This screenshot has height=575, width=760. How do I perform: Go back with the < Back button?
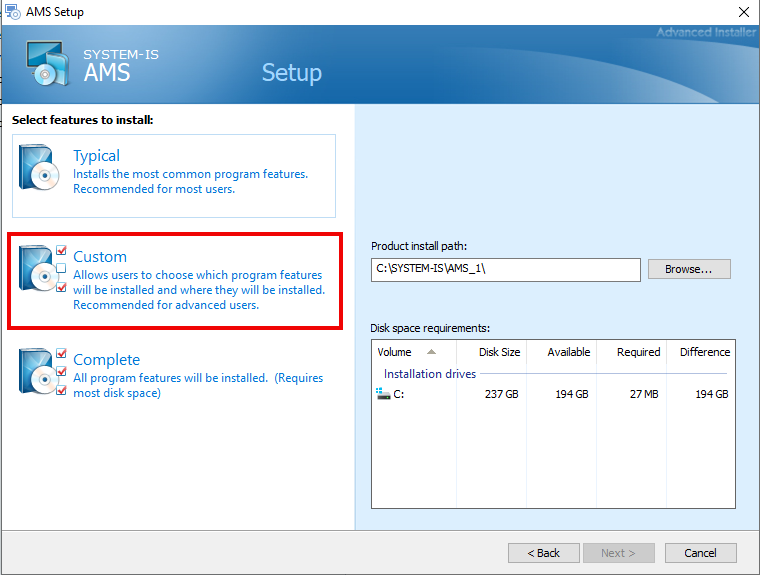coord(543,553)
